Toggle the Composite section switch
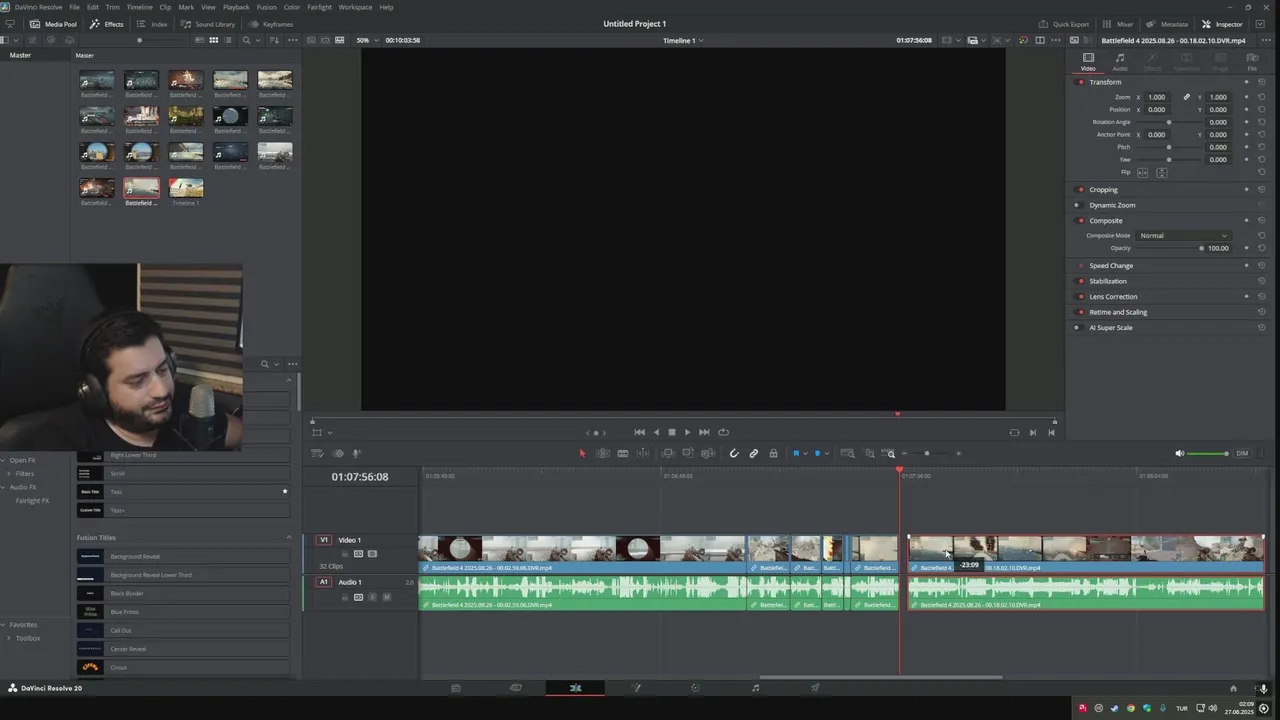This screenshot has width=1280, height=720. click(1080, 220)
